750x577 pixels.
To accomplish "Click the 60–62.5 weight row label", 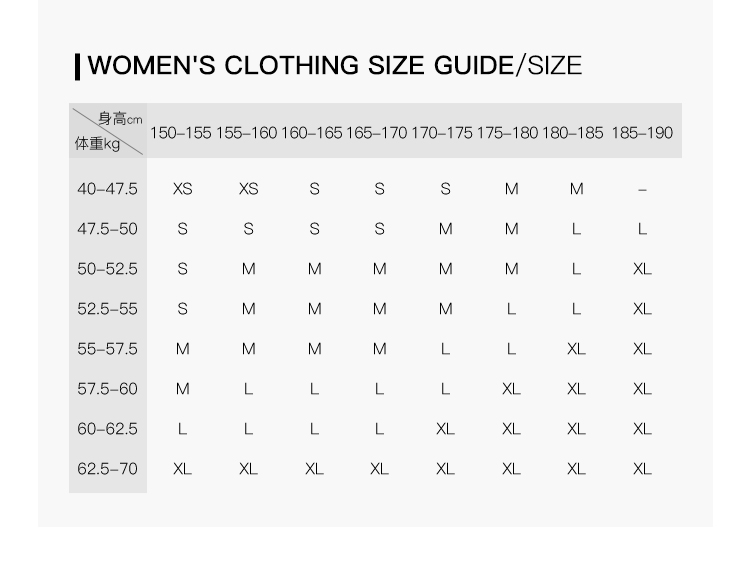I will tap(107, 429).
